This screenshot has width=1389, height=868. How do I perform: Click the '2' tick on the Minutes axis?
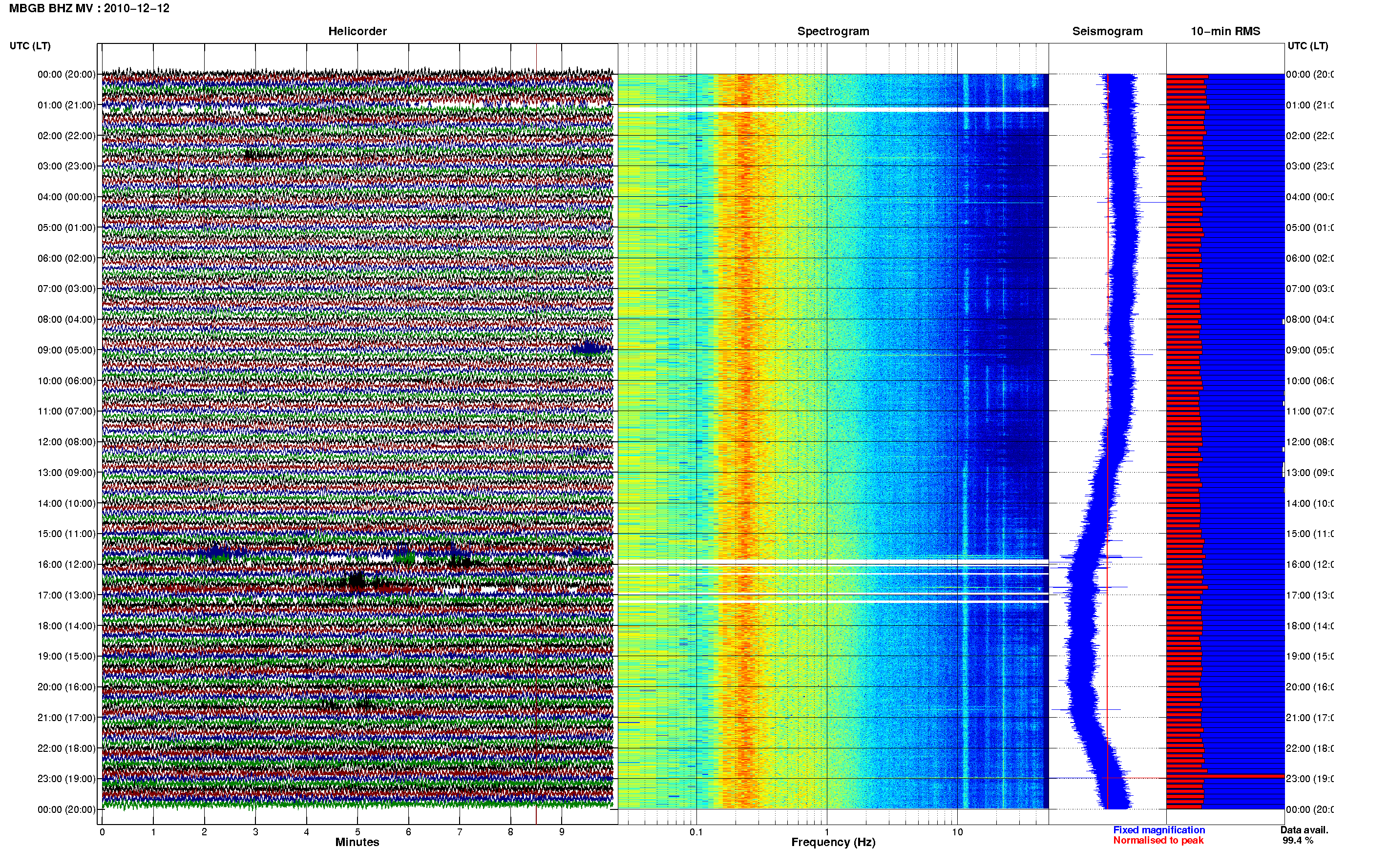[204, 832]
